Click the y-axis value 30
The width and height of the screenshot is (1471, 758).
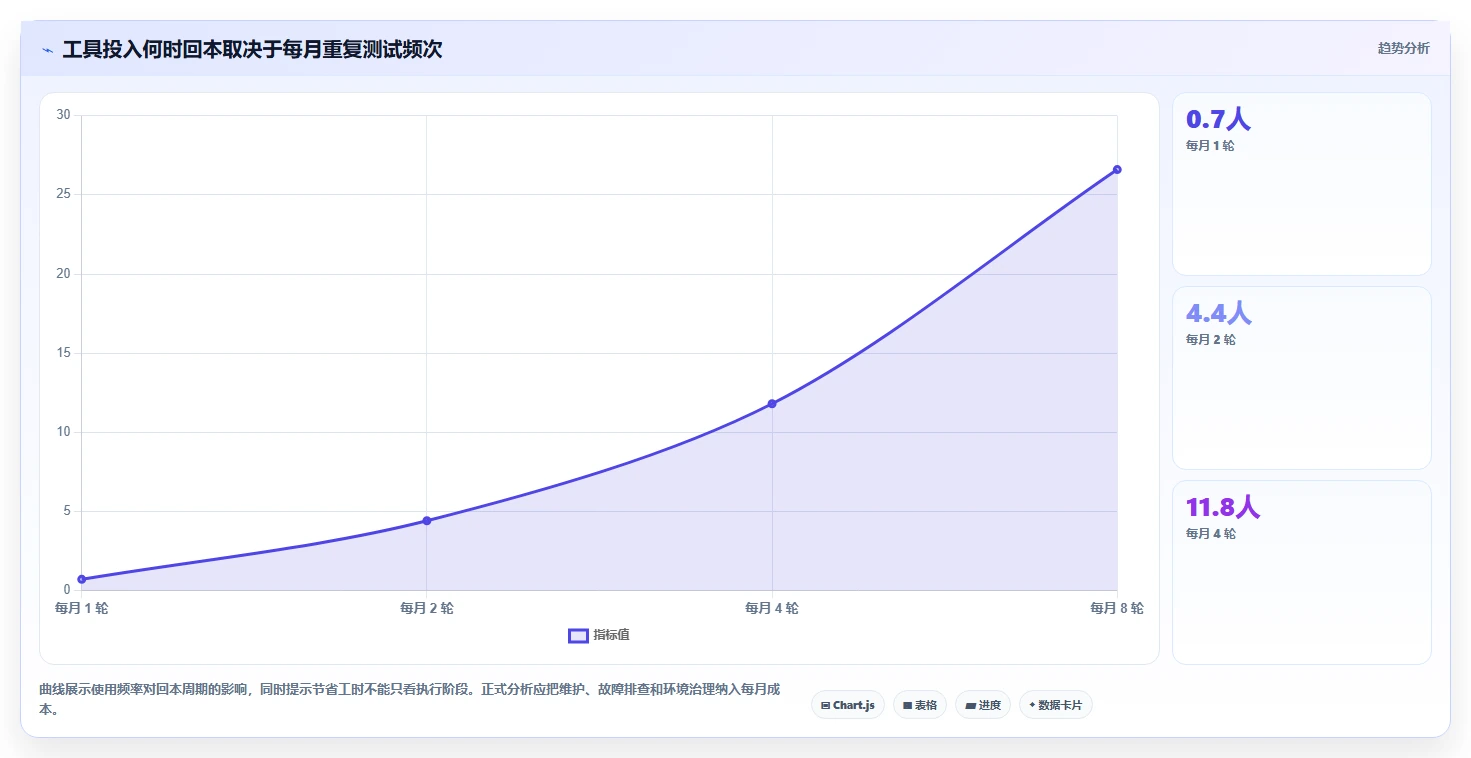pos(64,115)
